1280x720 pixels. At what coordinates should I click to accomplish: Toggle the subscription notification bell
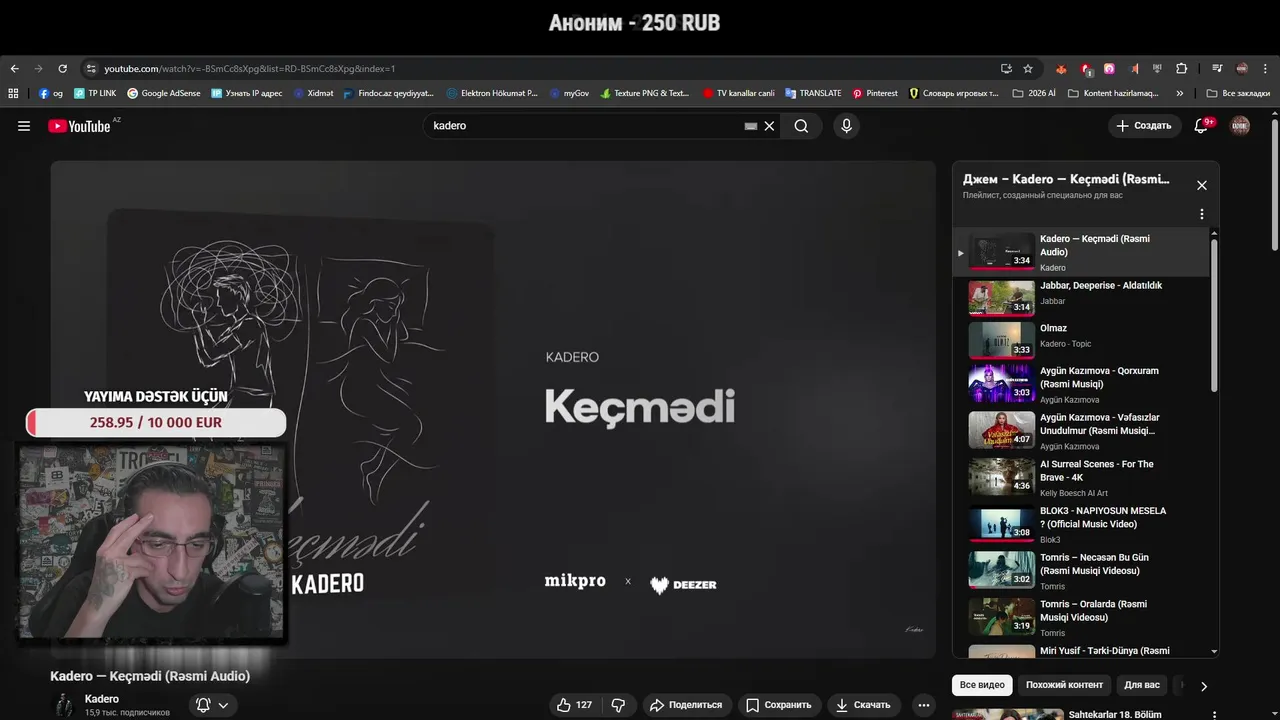(x=203, y=705)
